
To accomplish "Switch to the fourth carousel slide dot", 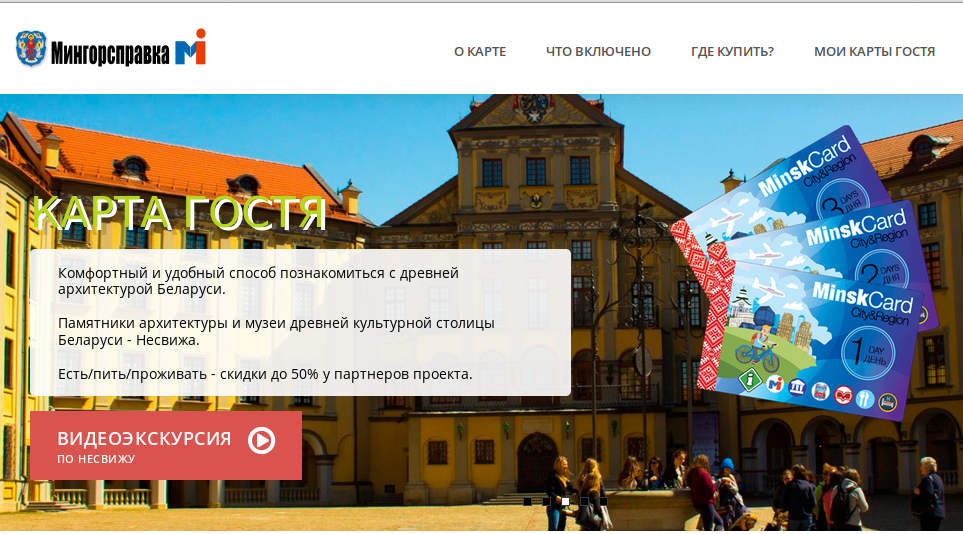I will point(584,501).
